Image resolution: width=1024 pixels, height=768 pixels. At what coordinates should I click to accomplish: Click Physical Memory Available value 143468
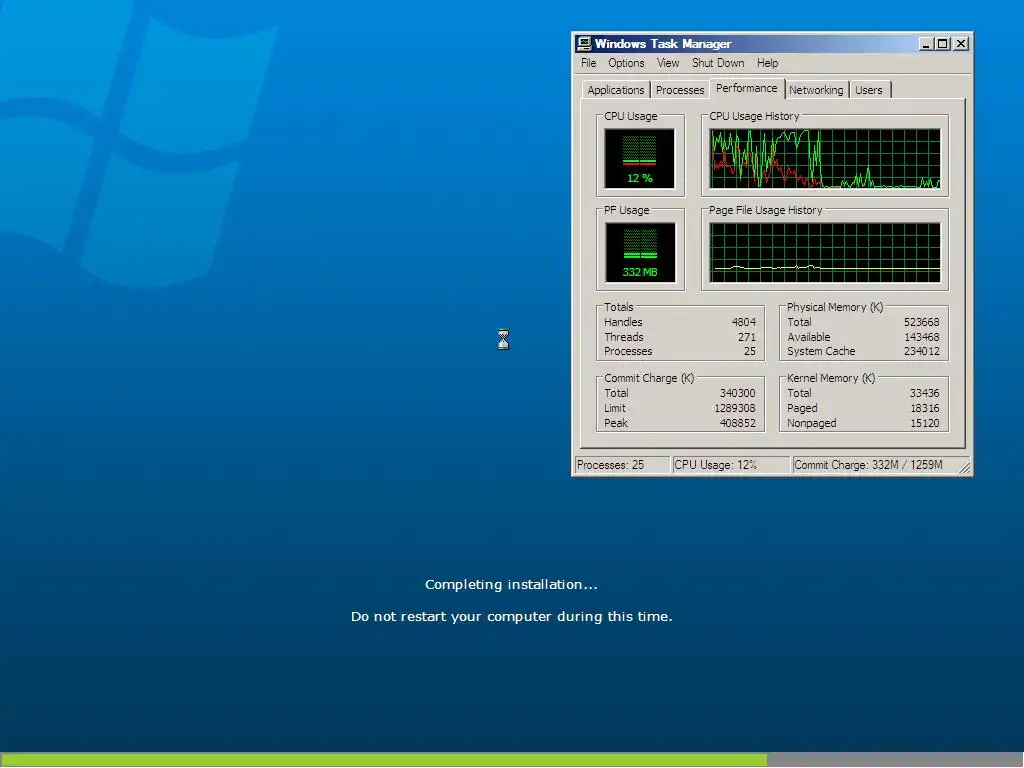click(x=921, y=337)
